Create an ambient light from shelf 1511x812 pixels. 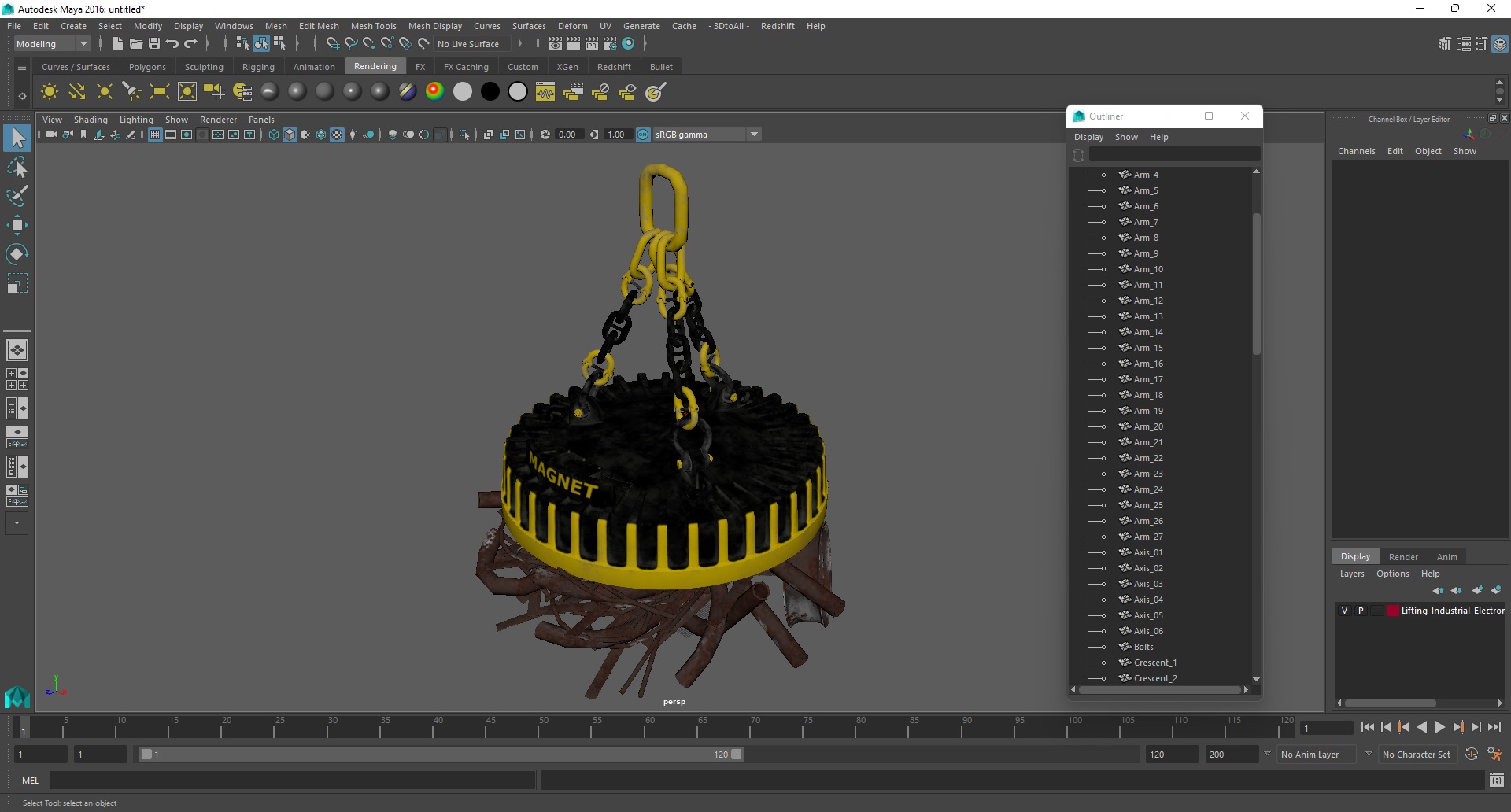(50, 92)
